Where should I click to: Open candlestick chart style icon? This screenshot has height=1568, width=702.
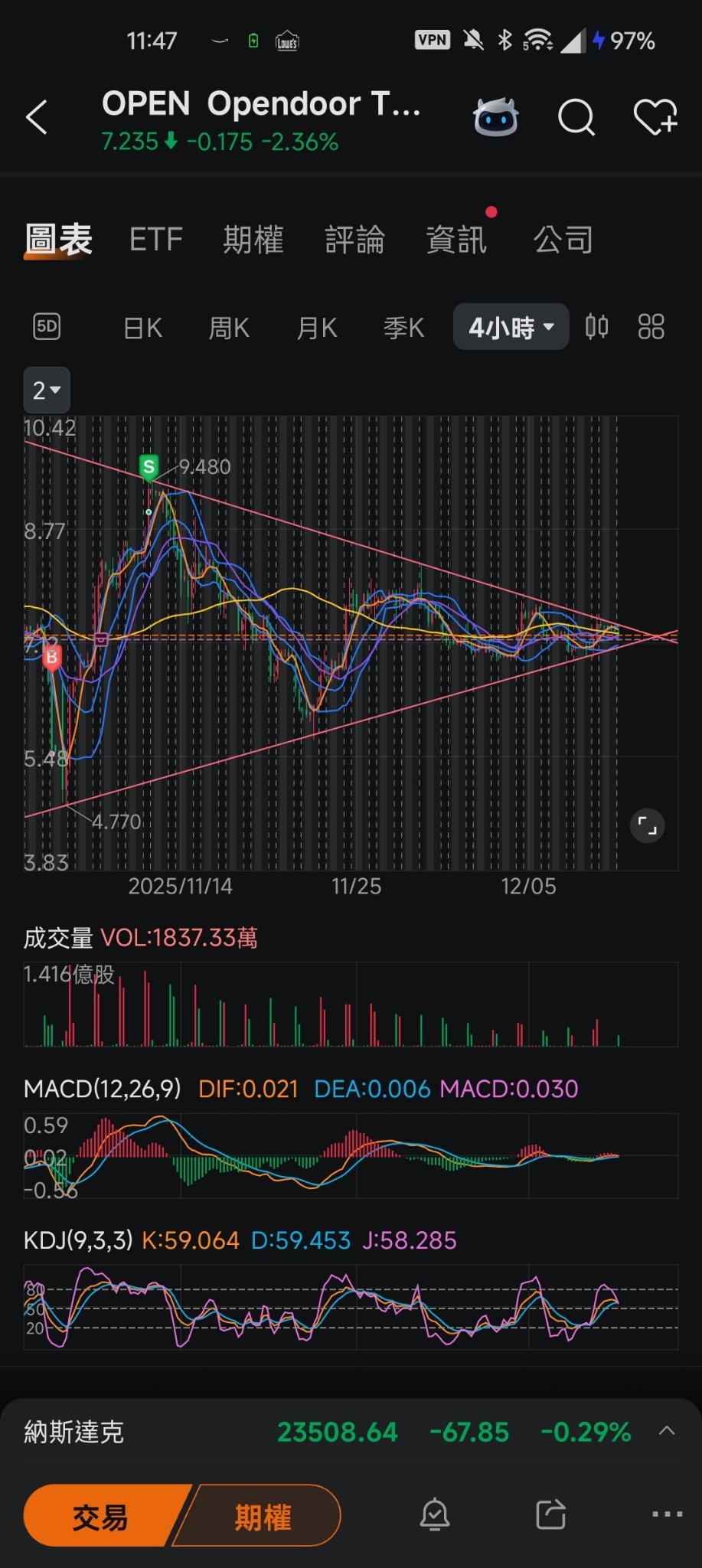[x=596, y=327]
